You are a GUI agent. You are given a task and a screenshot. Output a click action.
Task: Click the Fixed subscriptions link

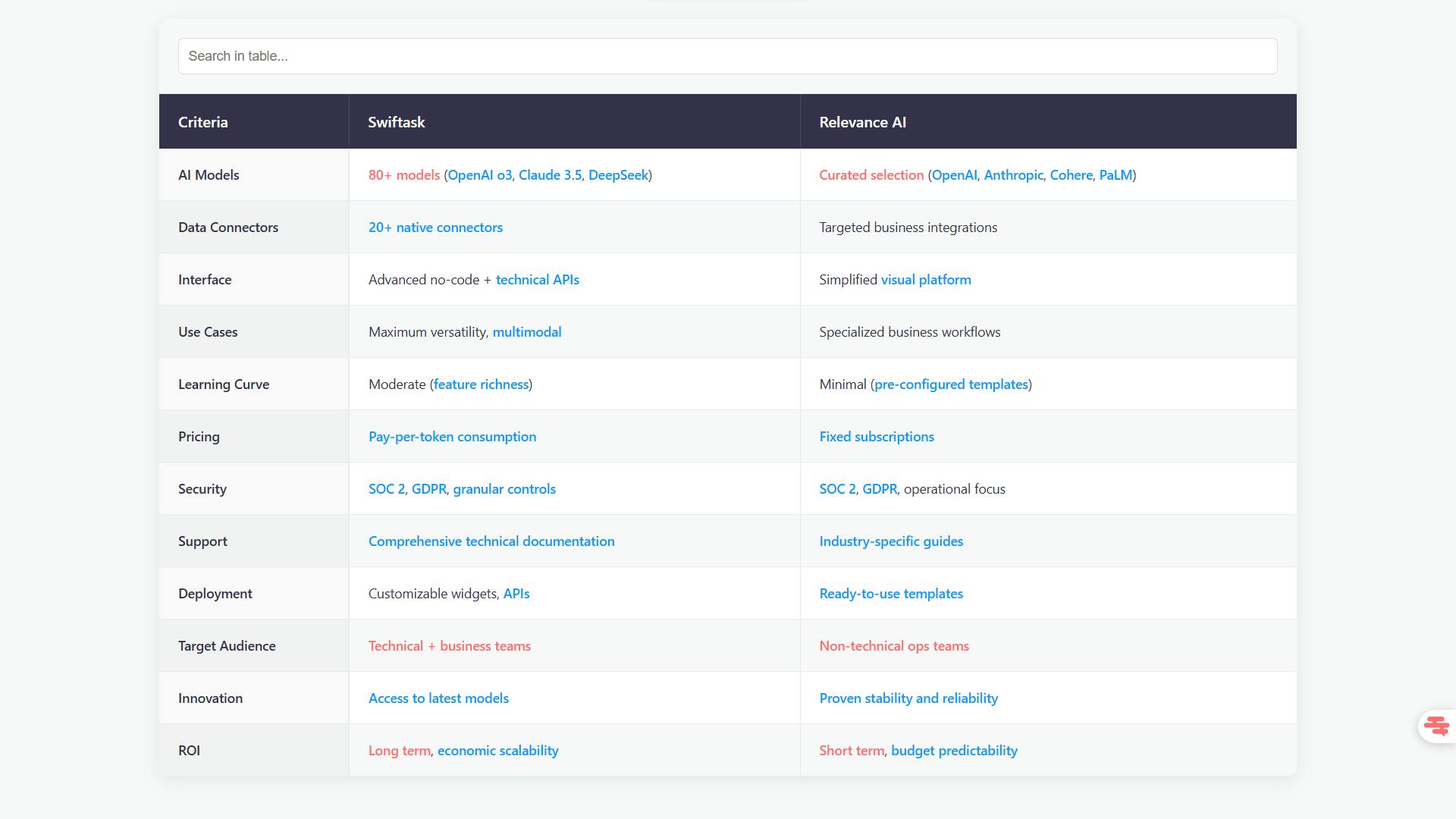(876, 437)
